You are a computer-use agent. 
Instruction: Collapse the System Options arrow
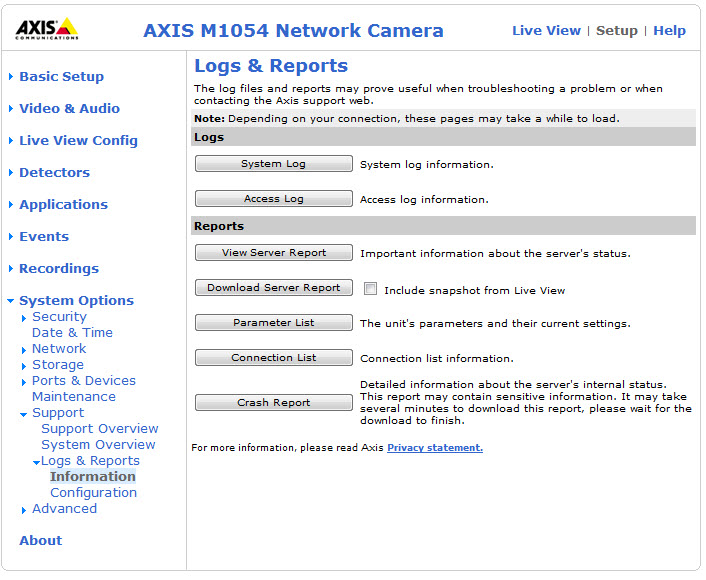(11, 301)
